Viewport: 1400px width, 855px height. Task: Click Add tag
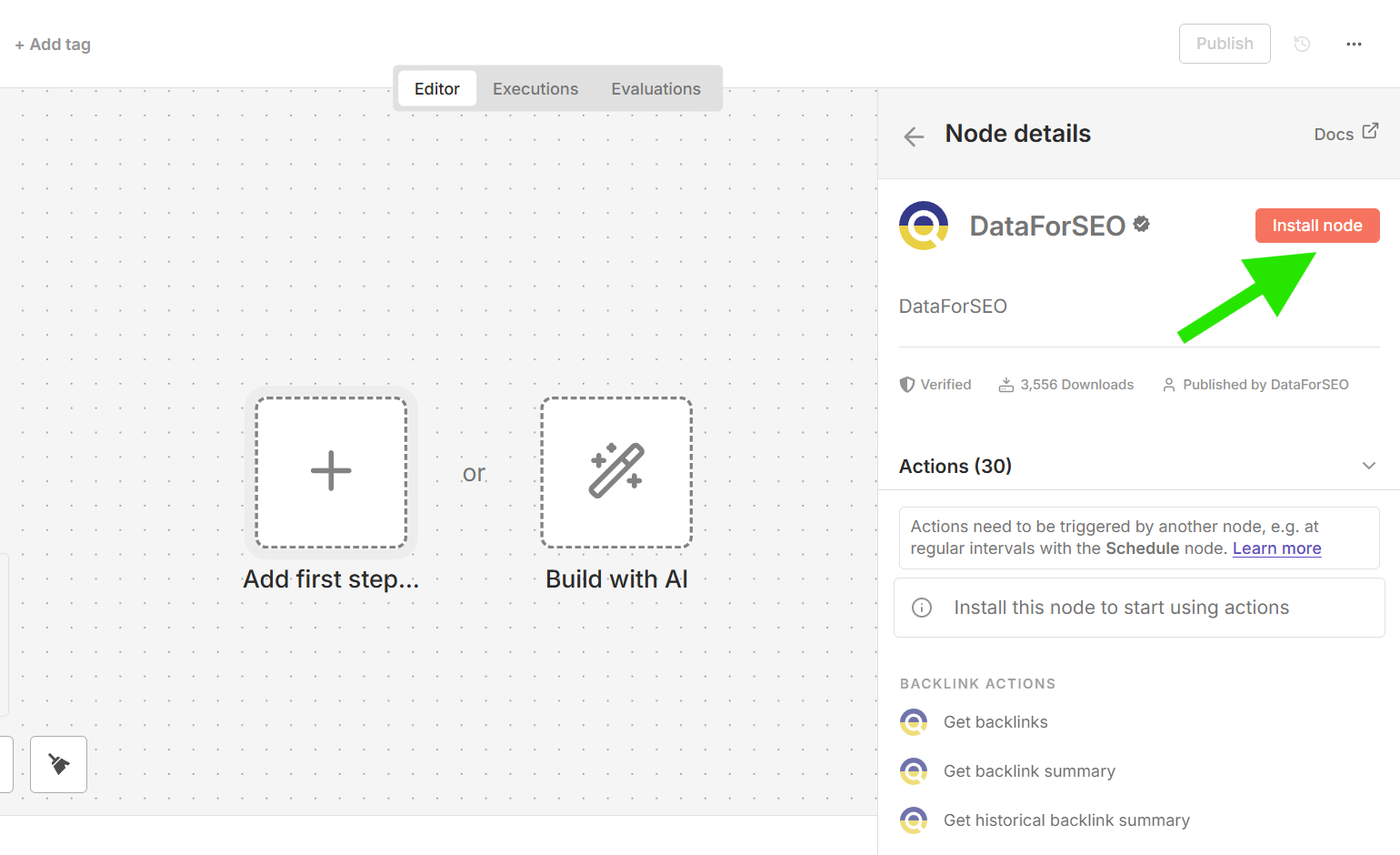click(53, 45)
